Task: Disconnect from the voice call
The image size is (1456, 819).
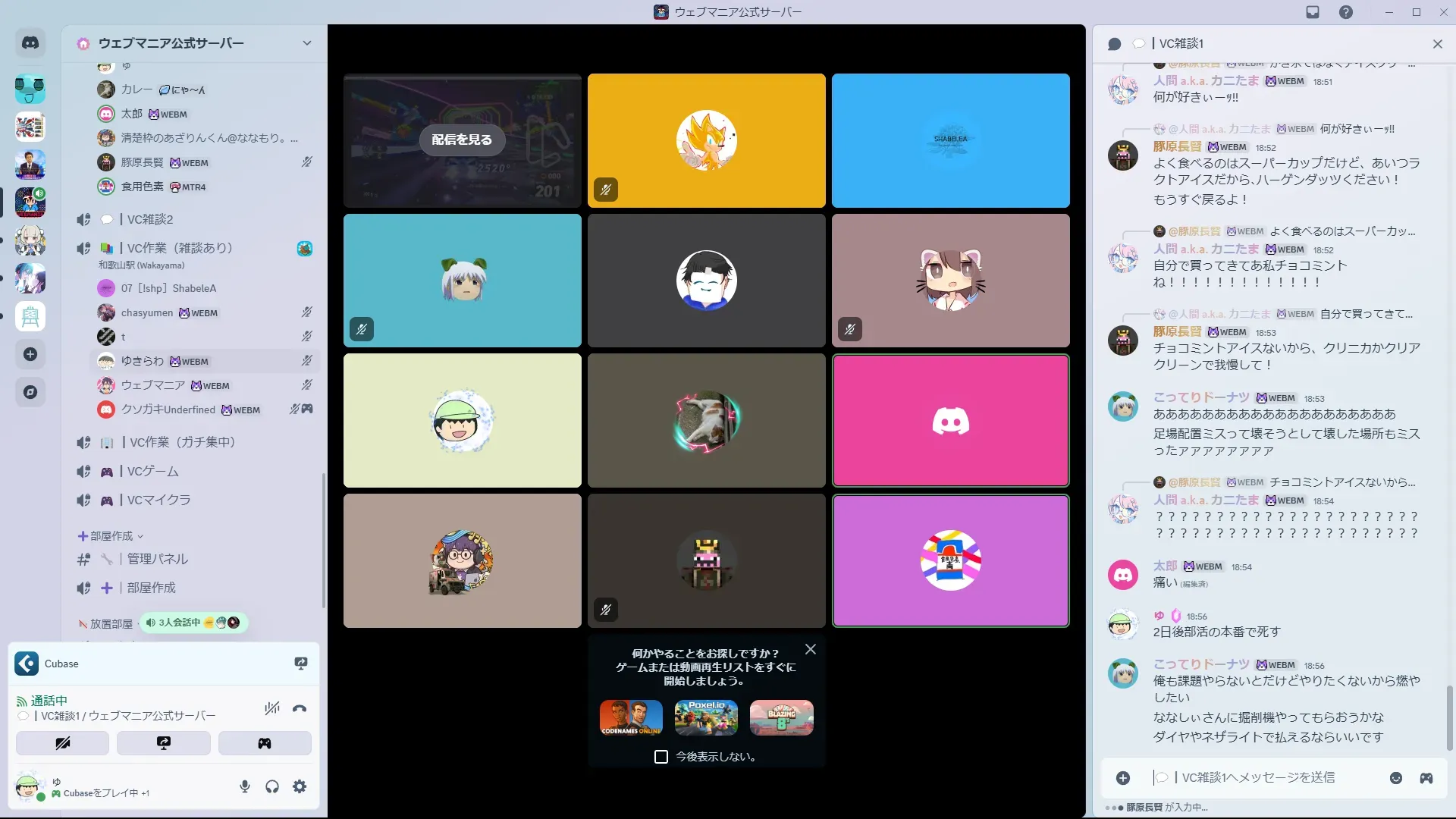Action: (300, 708)
